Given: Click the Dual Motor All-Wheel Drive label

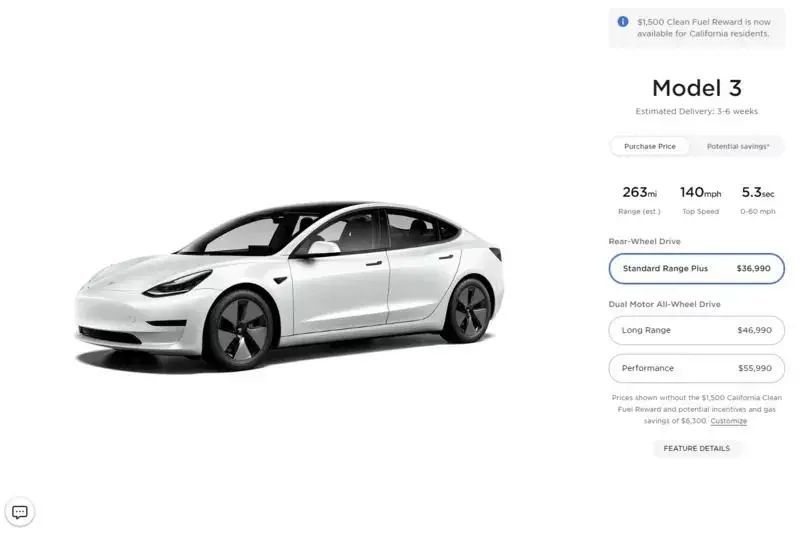Looking at the screenshot, I should [664, 304].
